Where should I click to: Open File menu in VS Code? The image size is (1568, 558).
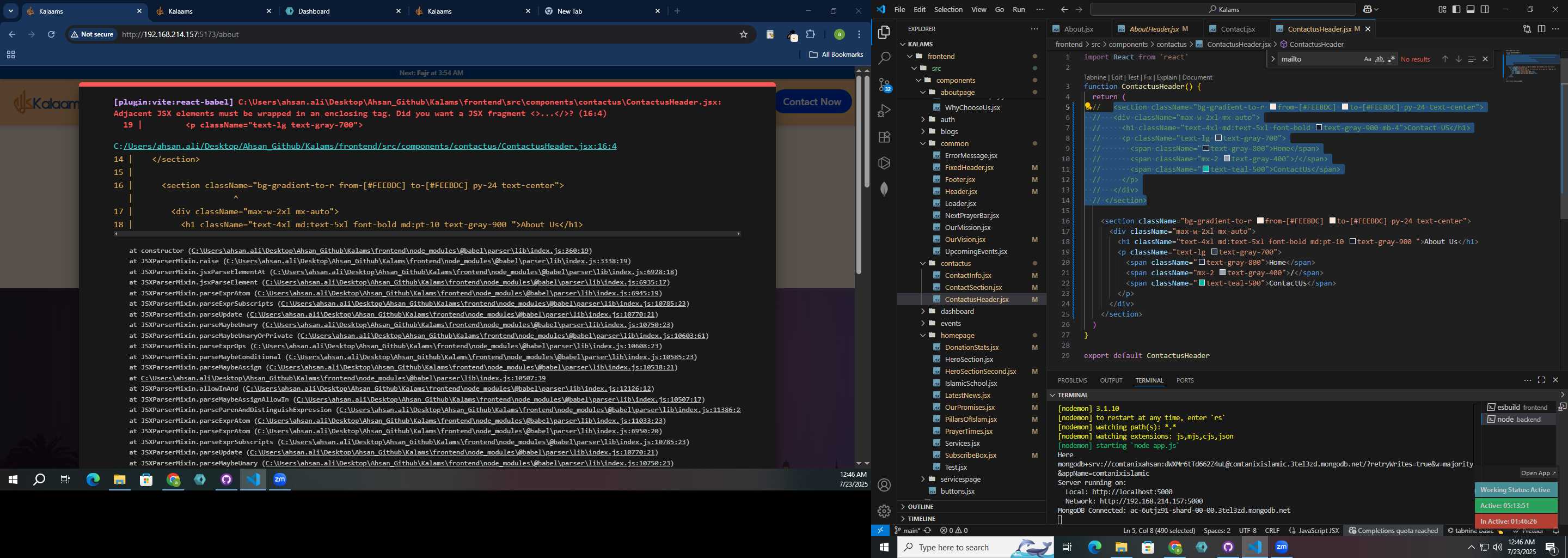tap(899, 10)
